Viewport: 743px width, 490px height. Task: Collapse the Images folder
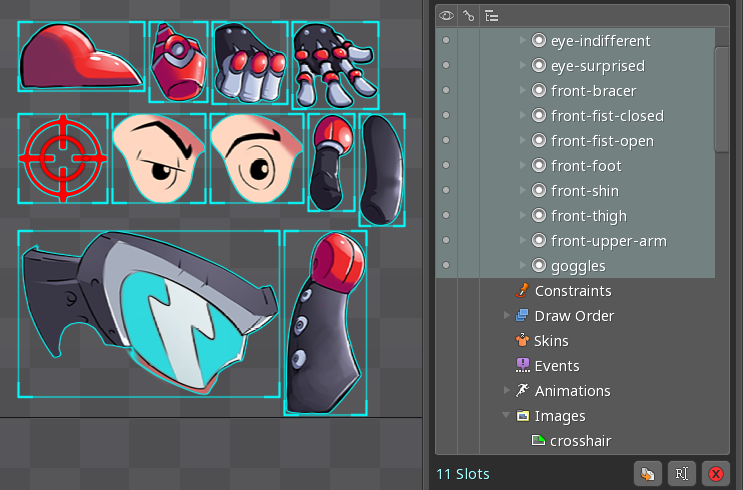(507, 416)
